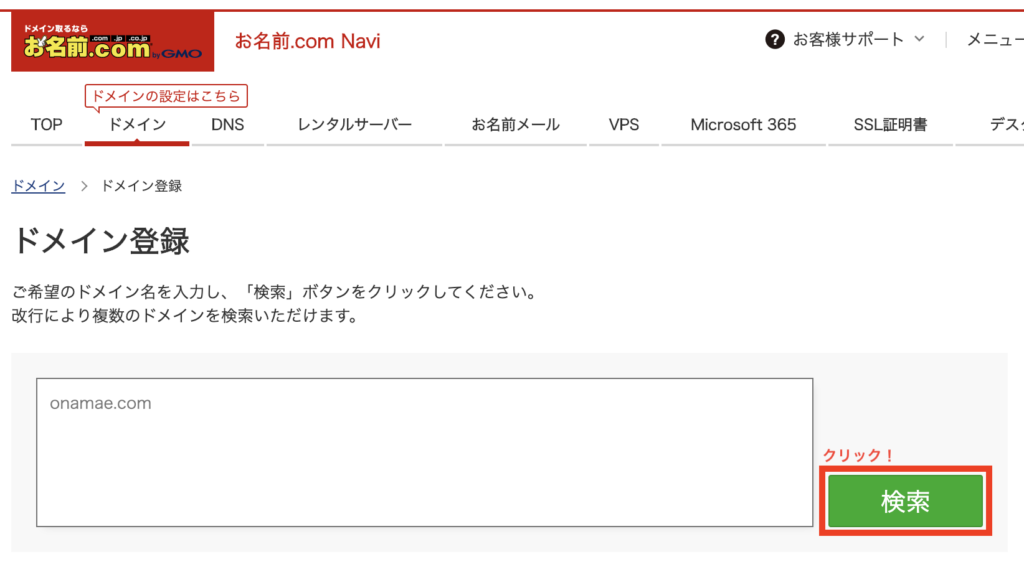1024x567 pixels.
Task: Switch to the VPS tab
Action: click(624, 125)
